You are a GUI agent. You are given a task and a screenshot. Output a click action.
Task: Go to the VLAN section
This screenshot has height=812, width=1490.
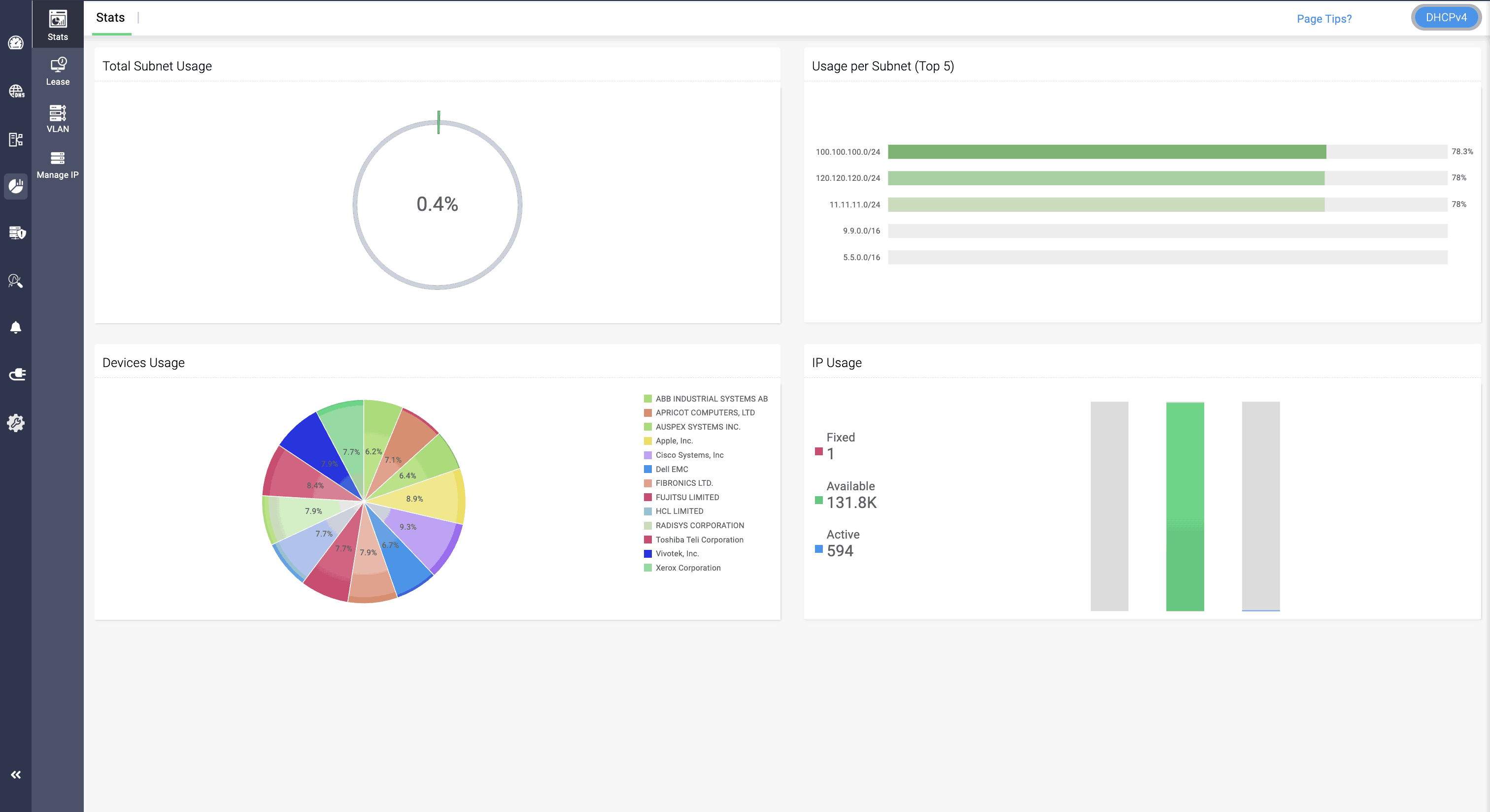pyautogui.click(x=58, y=119)
